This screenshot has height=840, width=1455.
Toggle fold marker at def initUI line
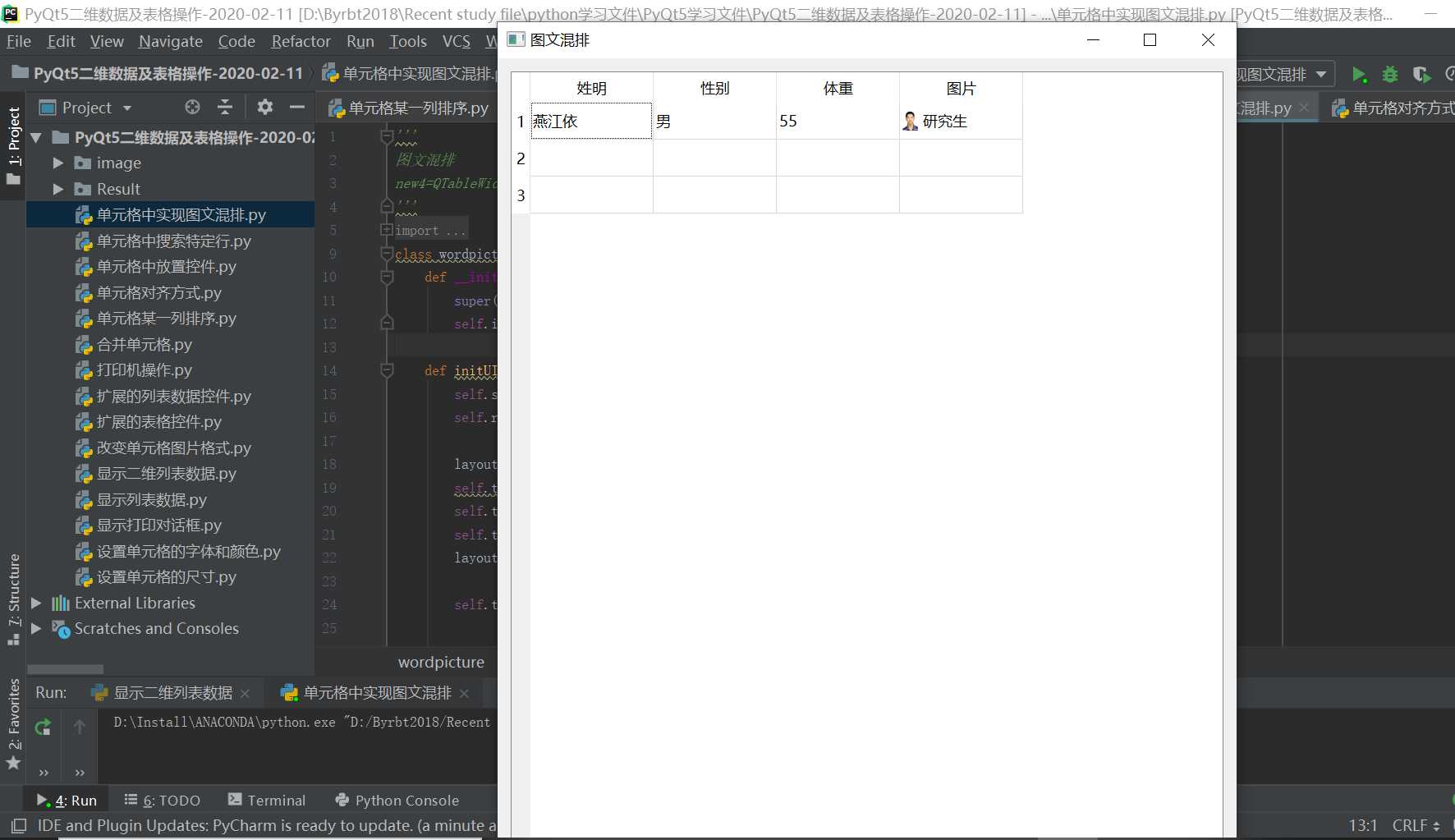click(x=387, y=370)
